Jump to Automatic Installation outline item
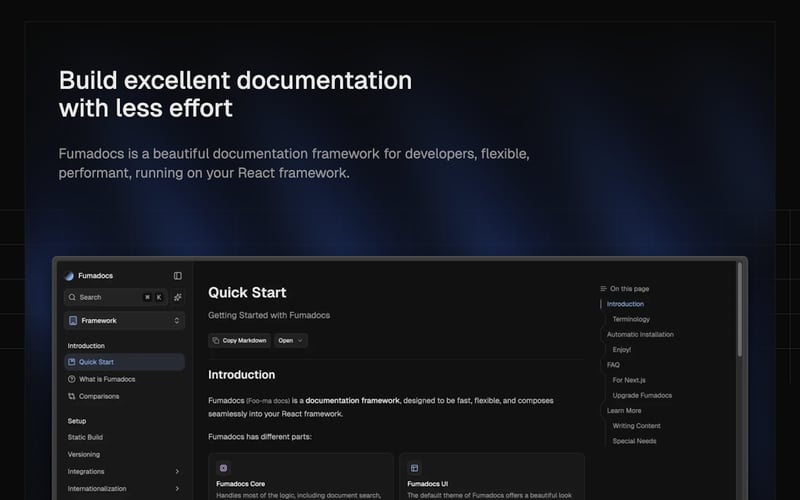Viewport: 800px width, 500px height. (x=640, y=335)
